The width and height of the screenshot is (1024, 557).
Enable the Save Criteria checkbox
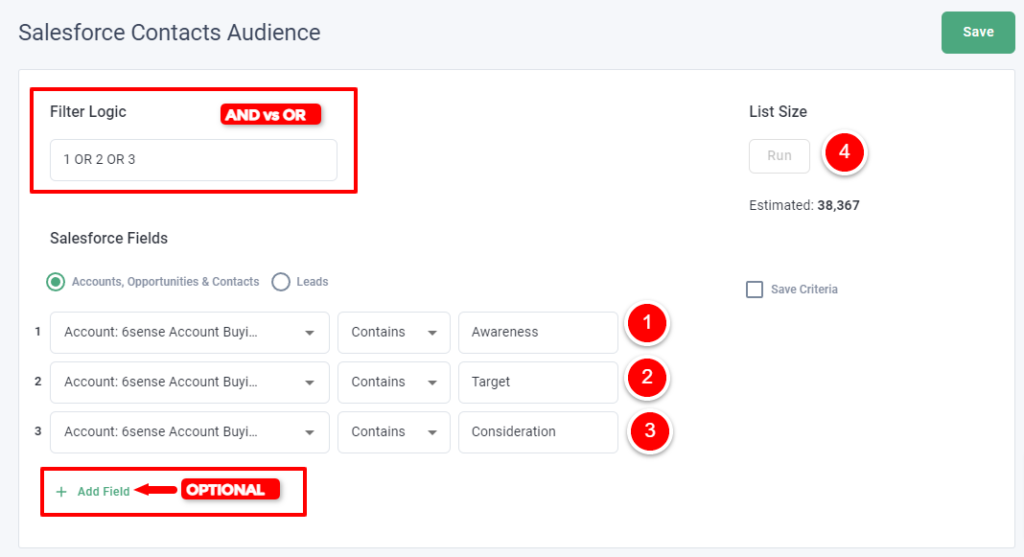coord(754,289)
